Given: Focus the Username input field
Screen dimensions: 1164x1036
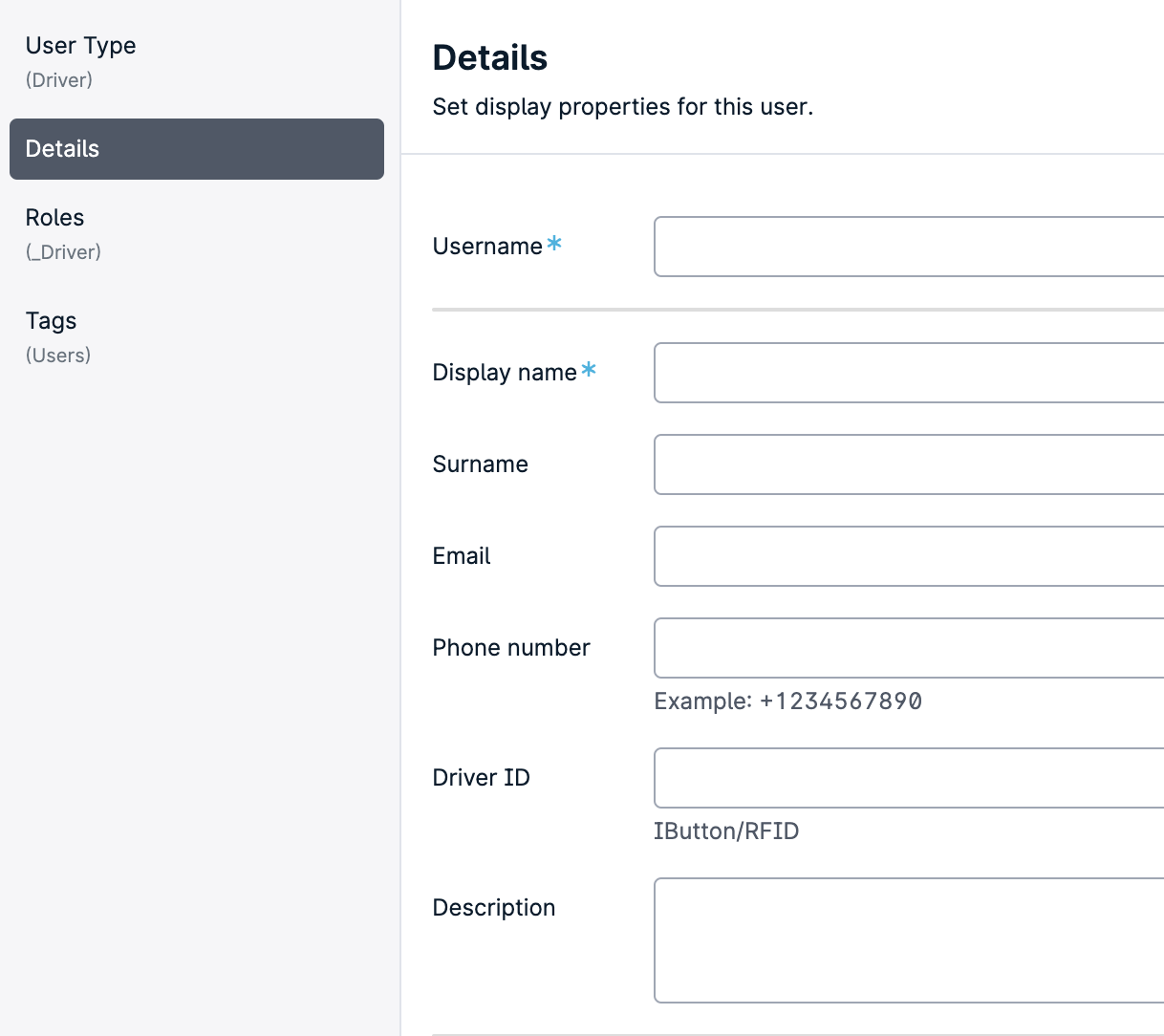Looking at the screenshot, I should point(909,247).
